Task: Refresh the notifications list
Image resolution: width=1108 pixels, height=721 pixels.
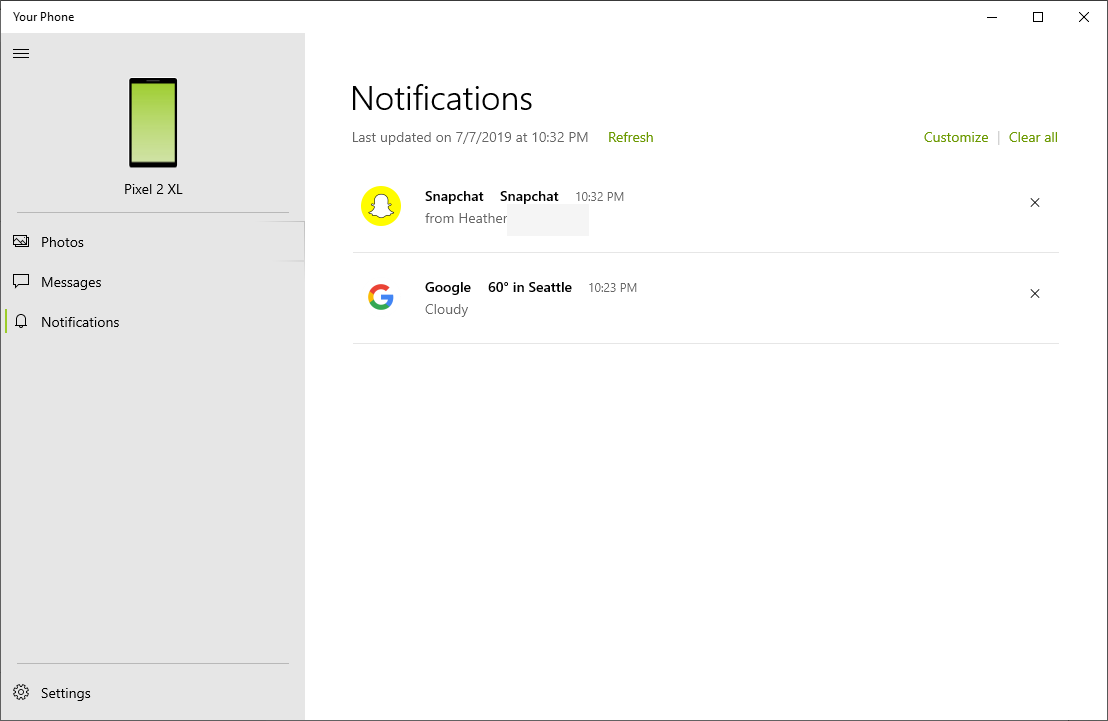Action: coord(630,137)
